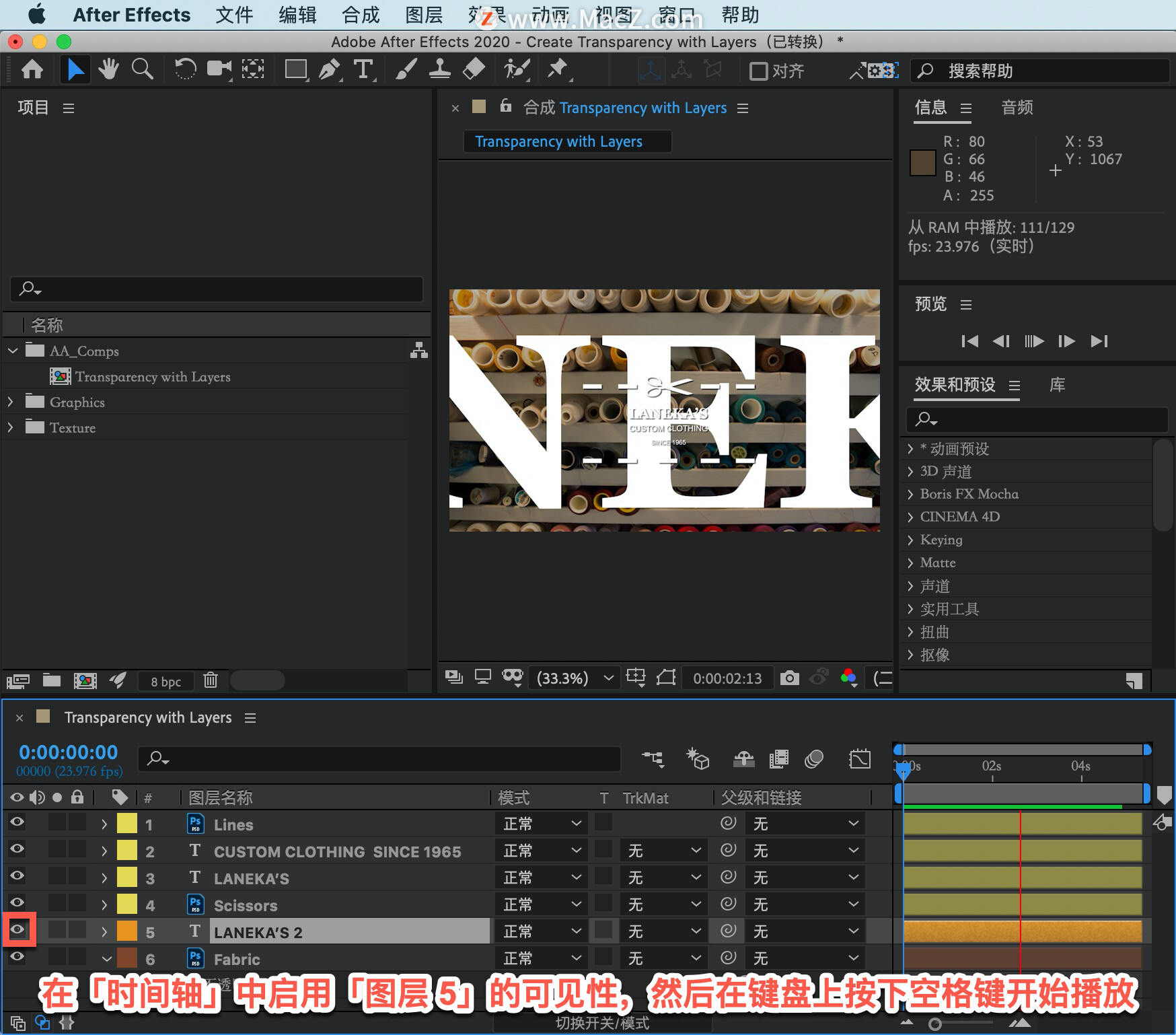Toggle the Snapping checkbox
Screen dimensions: 1176x1035
pyautogui.click(x=758, y=71)
